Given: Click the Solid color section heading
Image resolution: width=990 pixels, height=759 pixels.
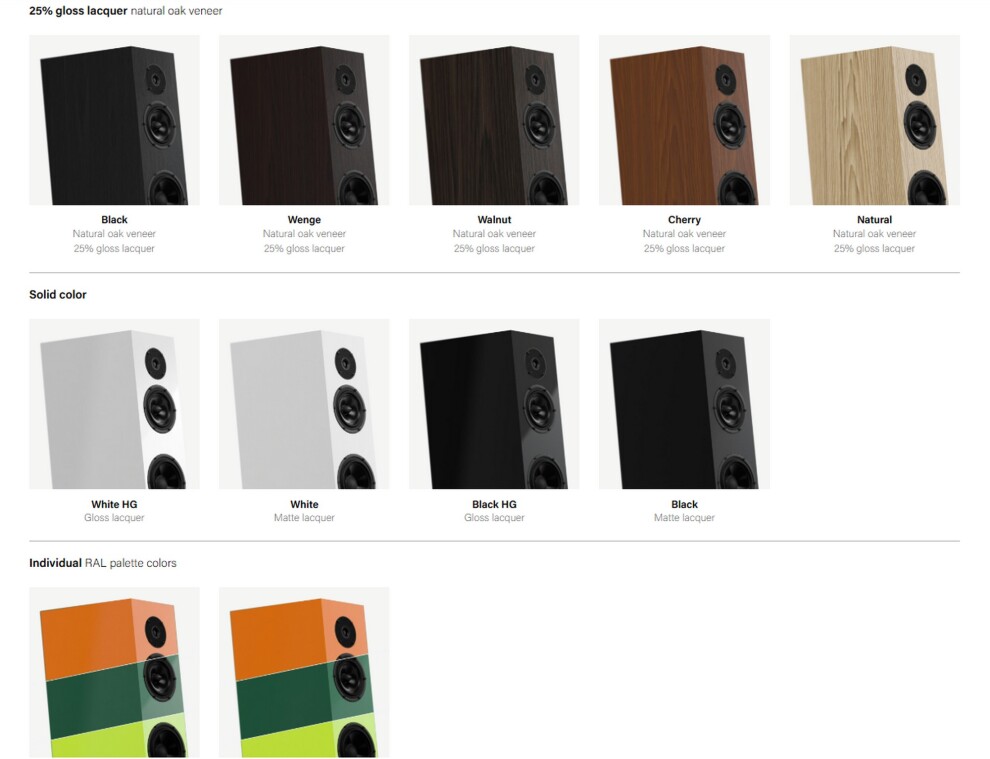Looking at the screenshot, I should pos(57,295).
